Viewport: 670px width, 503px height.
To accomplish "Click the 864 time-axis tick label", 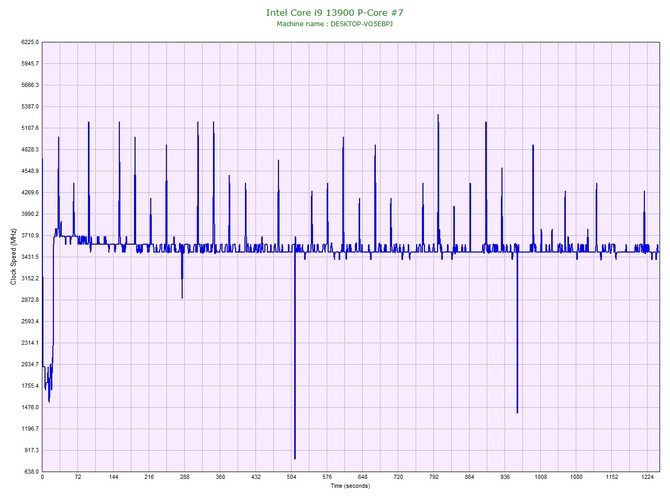I will (470, 477).
